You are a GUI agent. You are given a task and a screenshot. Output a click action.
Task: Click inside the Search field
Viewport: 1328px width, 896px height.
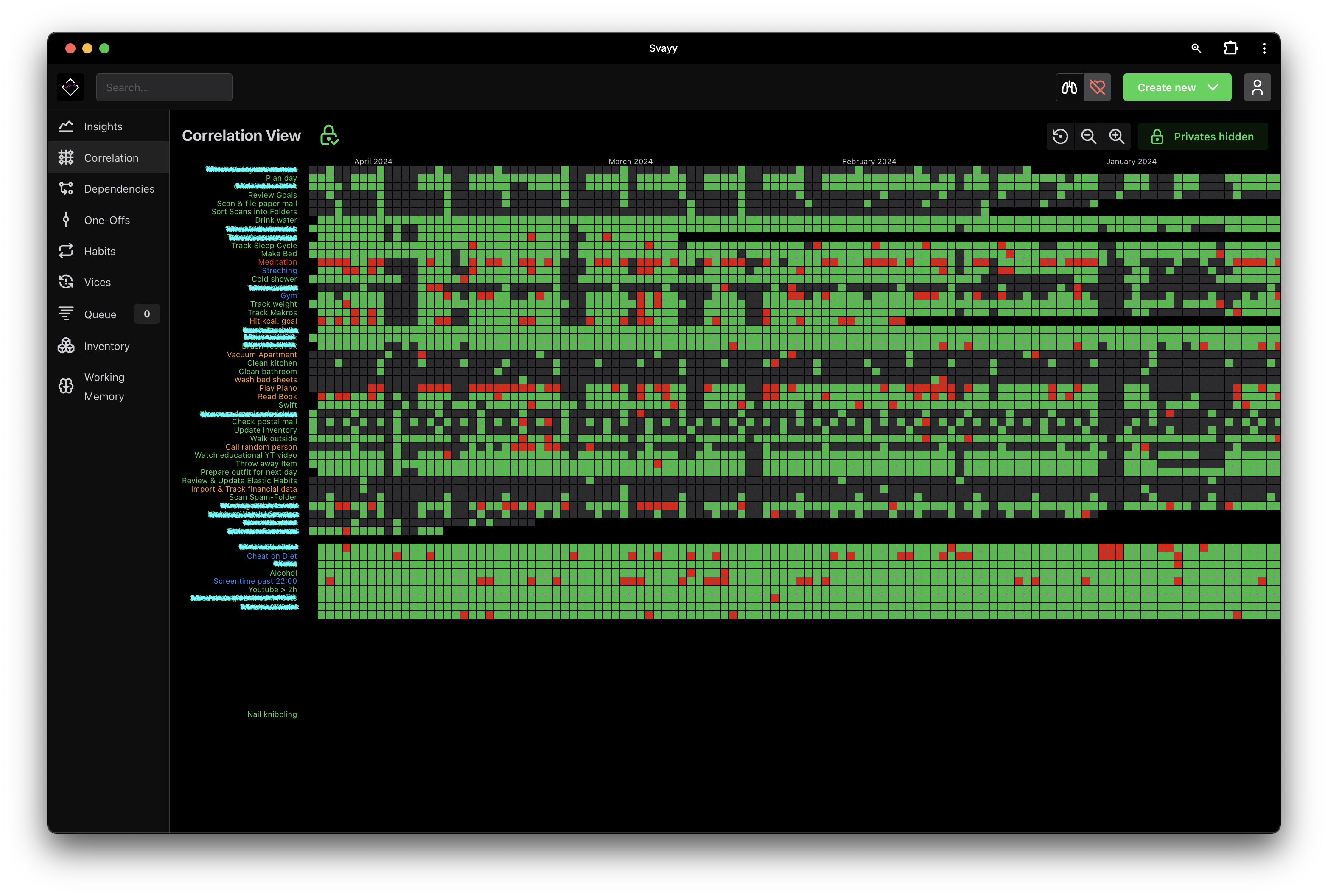(164, 87)
